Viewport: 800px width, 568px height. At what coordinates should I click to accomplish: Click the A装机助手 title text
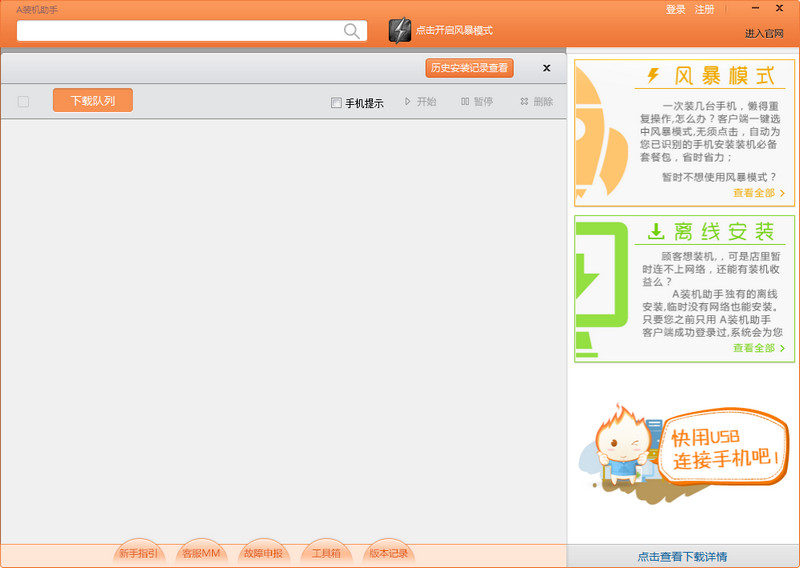pos(37,10)
